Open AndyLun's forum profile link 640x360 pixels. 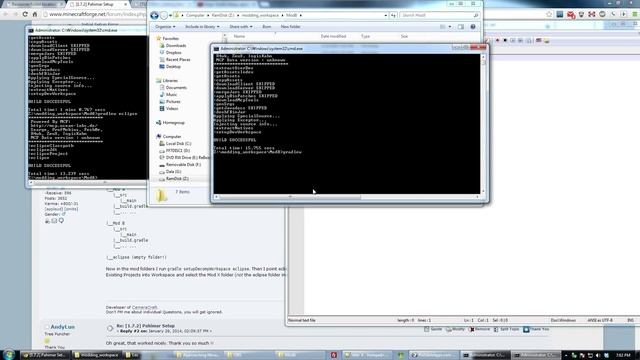pos(62,327)
